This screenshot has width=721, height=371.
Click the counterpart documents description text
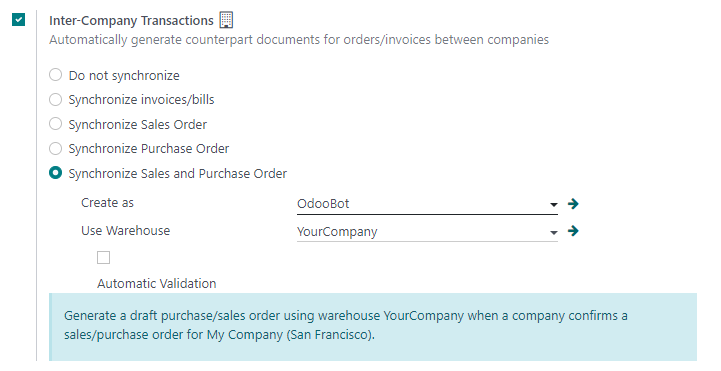coord(299,40)
